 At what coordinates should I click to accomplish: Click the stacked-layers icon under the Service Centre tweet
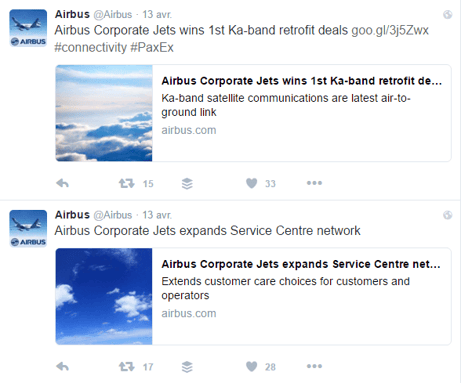coord(187,367)
